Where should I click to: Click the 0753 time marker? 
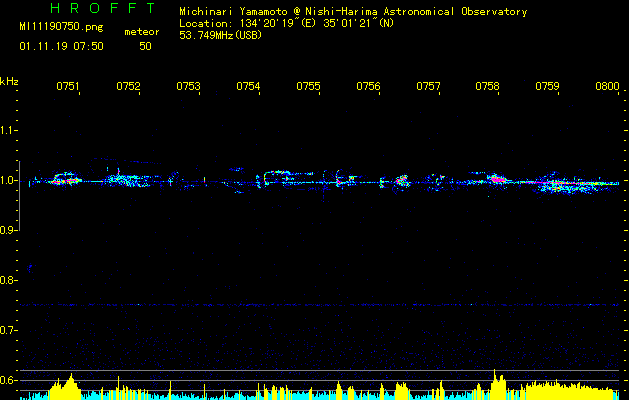click(x=188, y=86)
